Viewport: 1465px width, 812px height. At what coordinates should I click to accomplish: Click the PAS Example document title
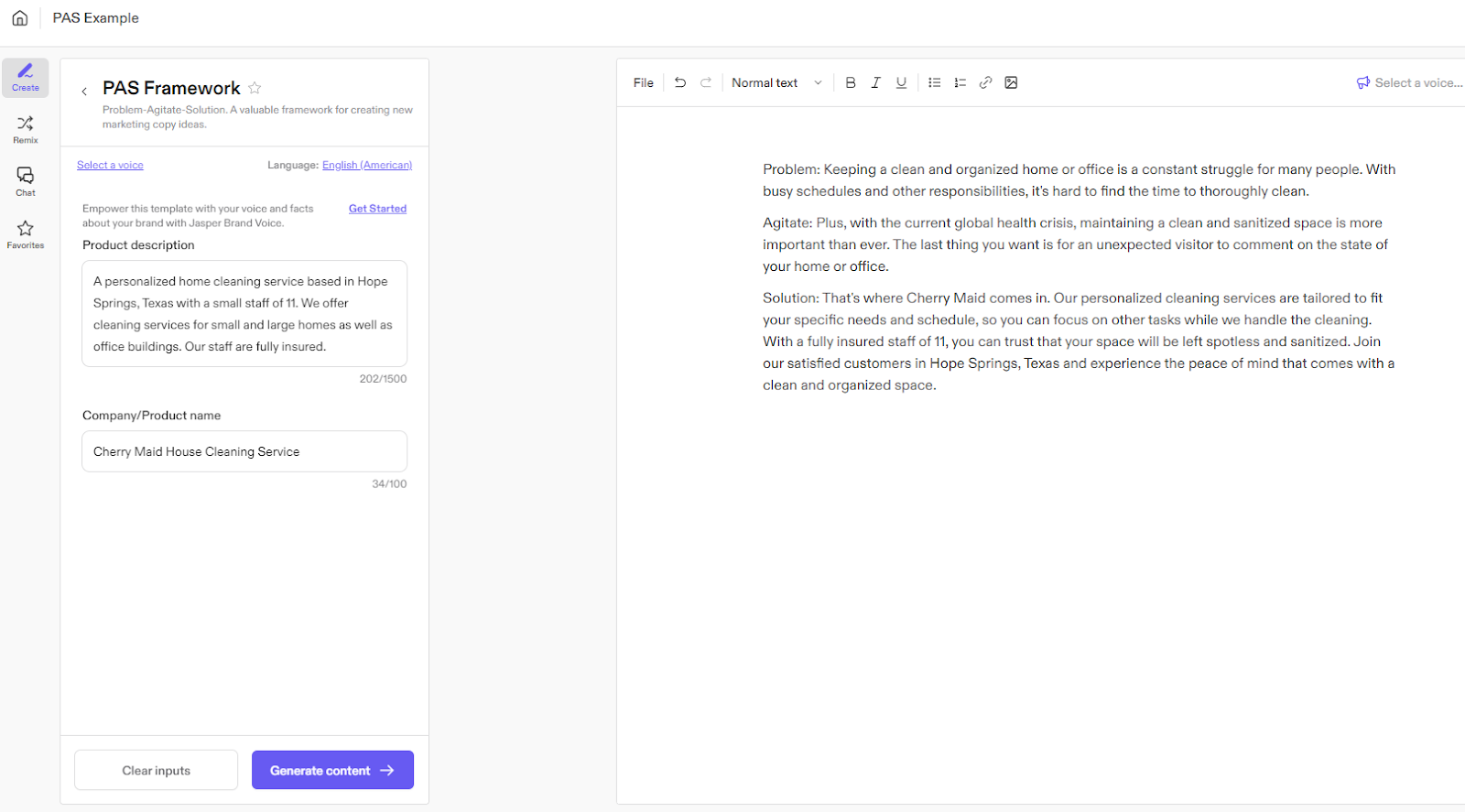96,18
